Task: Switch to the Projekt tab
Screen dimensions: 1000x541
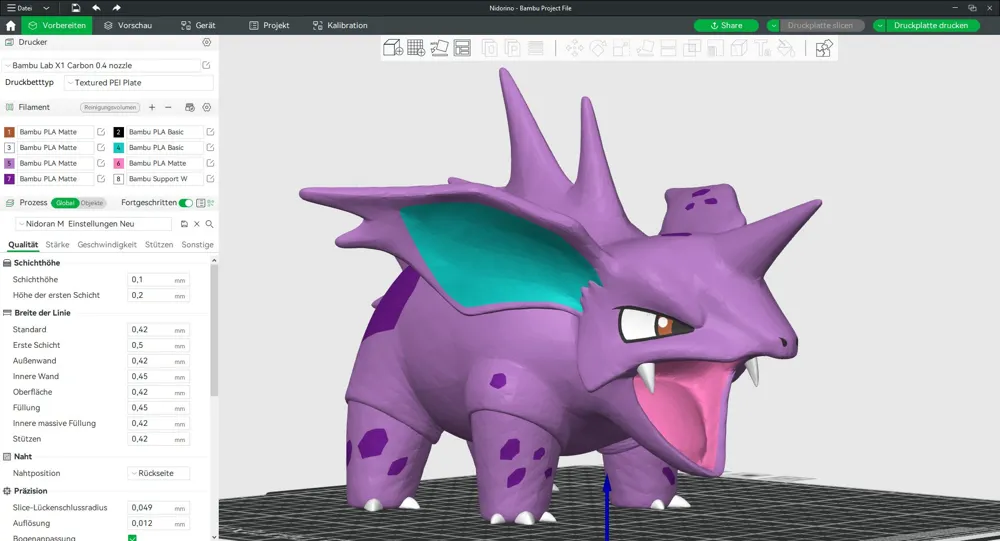Action: 269,26
